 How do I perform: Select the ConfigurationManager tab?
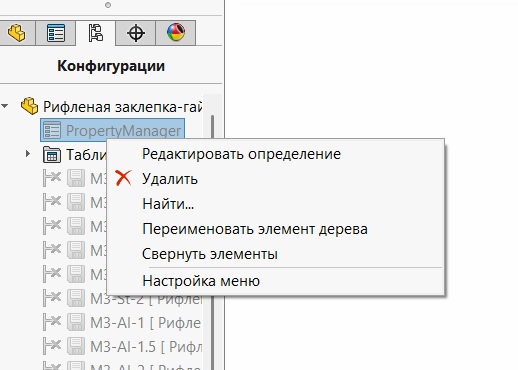pyautogui.click(x=96, y=33)
